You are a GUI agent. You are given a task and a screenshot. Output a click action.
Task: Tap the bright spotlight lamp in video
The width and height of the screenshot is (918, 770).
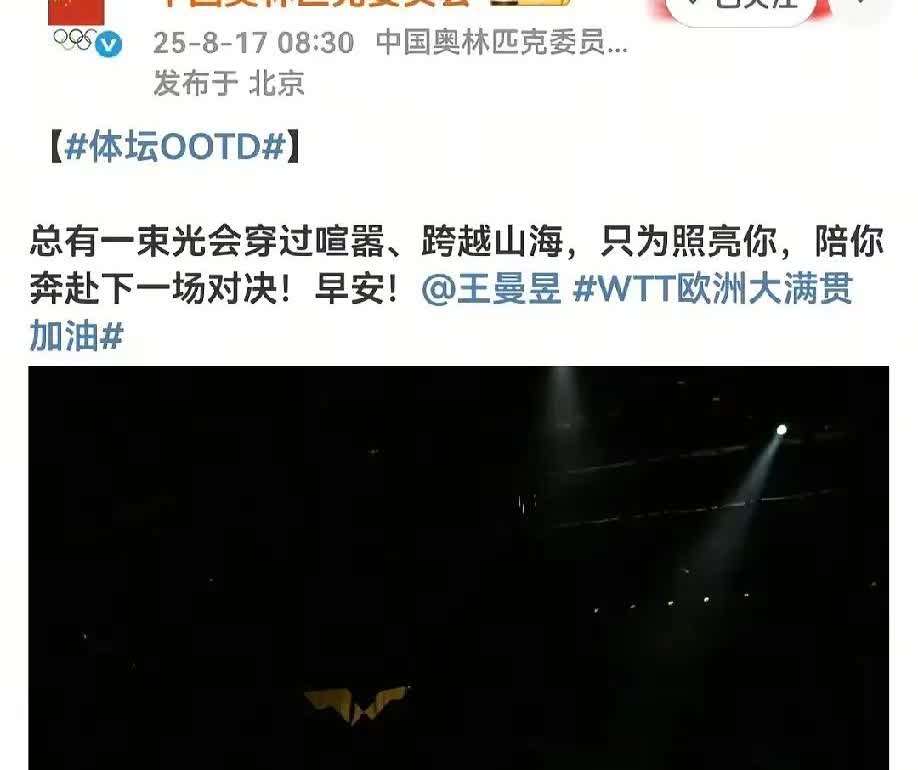[x=782, y=430]
